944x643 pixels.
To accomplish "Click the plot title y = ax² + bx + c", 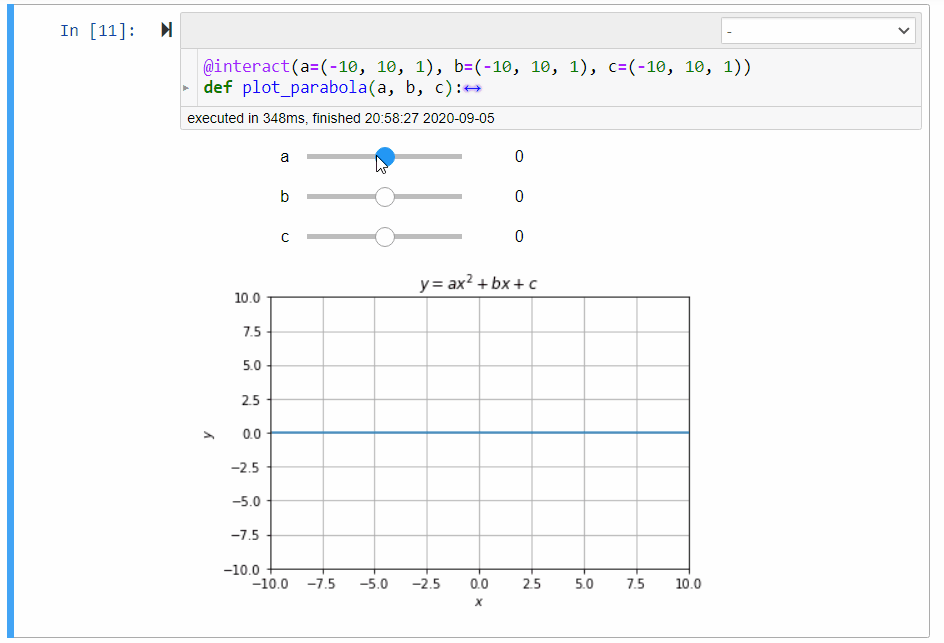I will pyautogui.click(x=480, y=281).
